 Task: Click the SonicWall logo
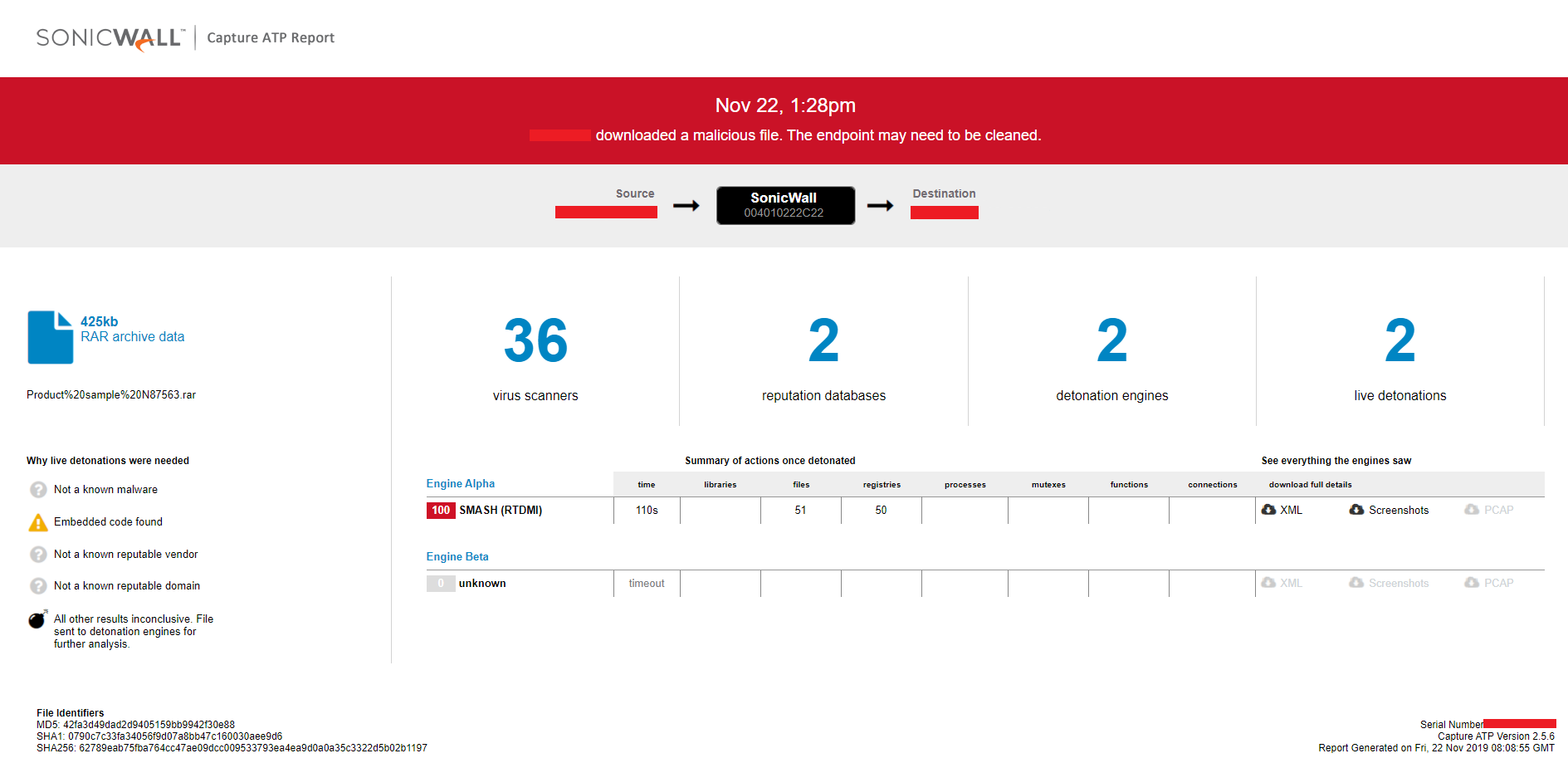point(110,38)
